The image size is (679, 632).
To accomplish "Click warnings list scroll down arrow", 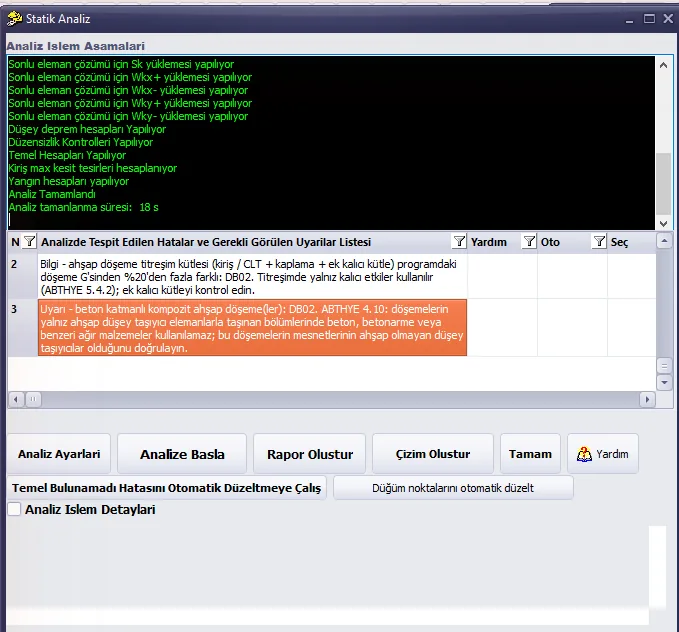I will [664, 382].
